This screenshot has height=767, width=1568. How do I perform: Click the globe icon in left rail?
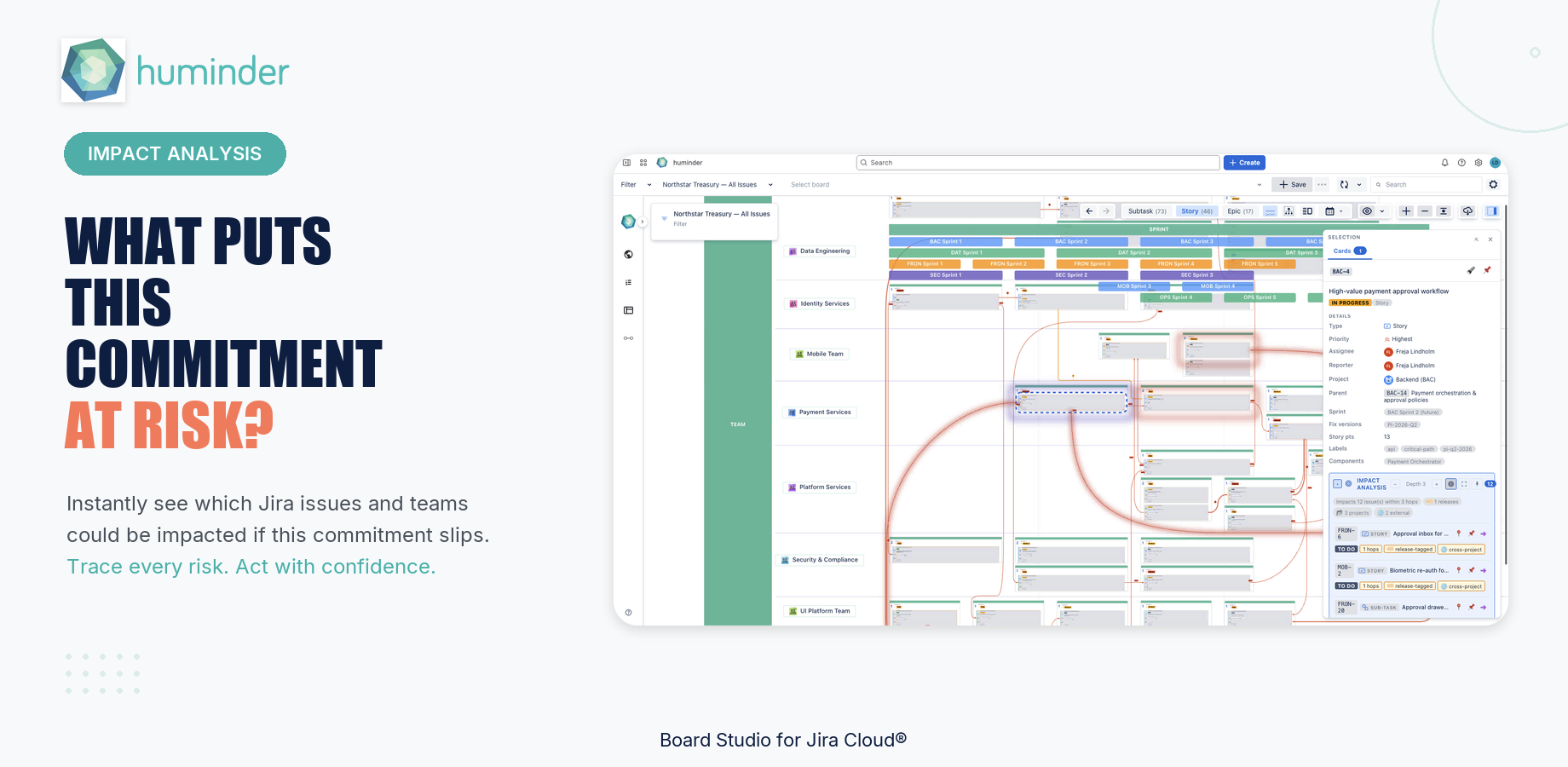629,254
